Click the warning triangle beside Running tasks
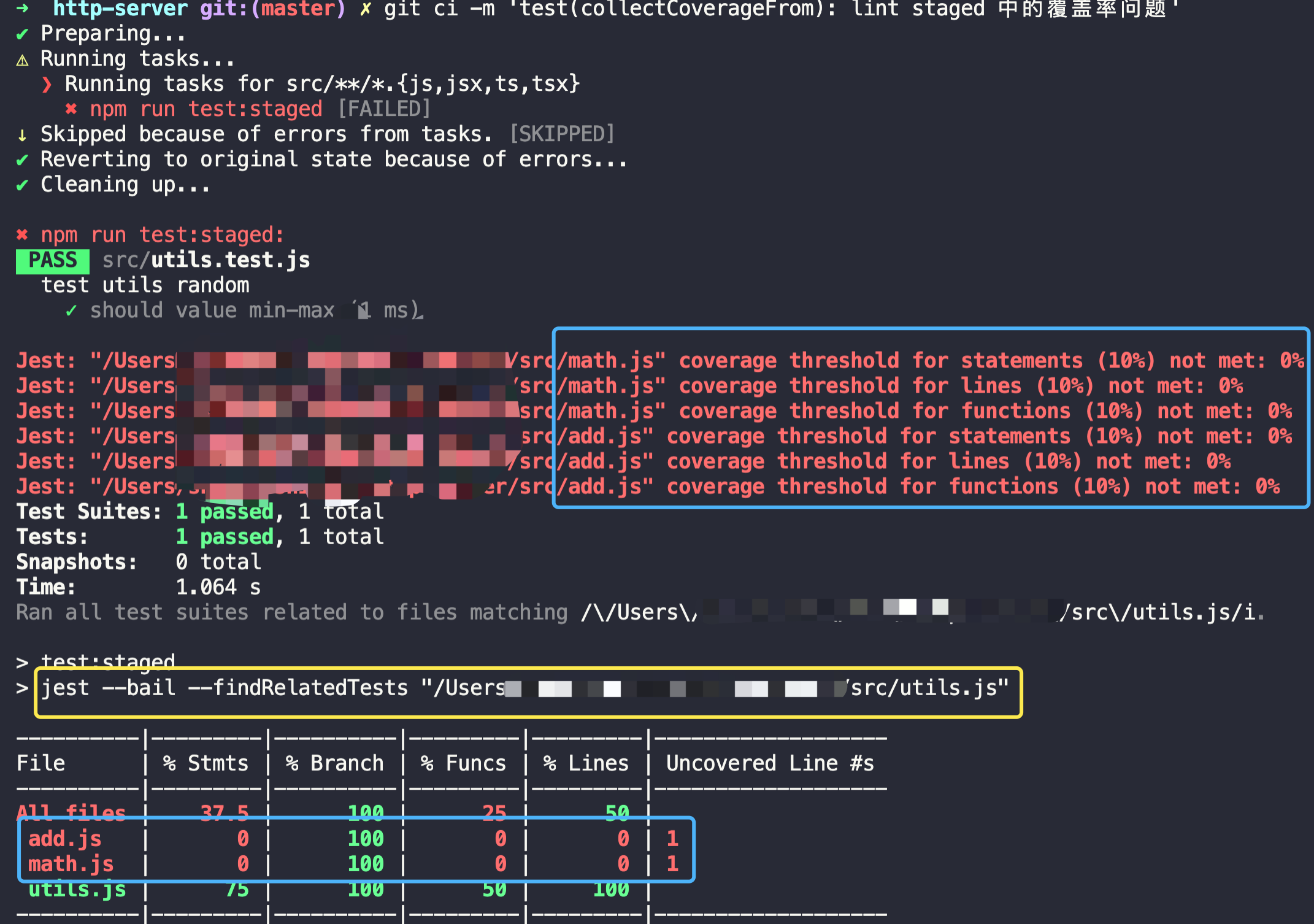 22,60
